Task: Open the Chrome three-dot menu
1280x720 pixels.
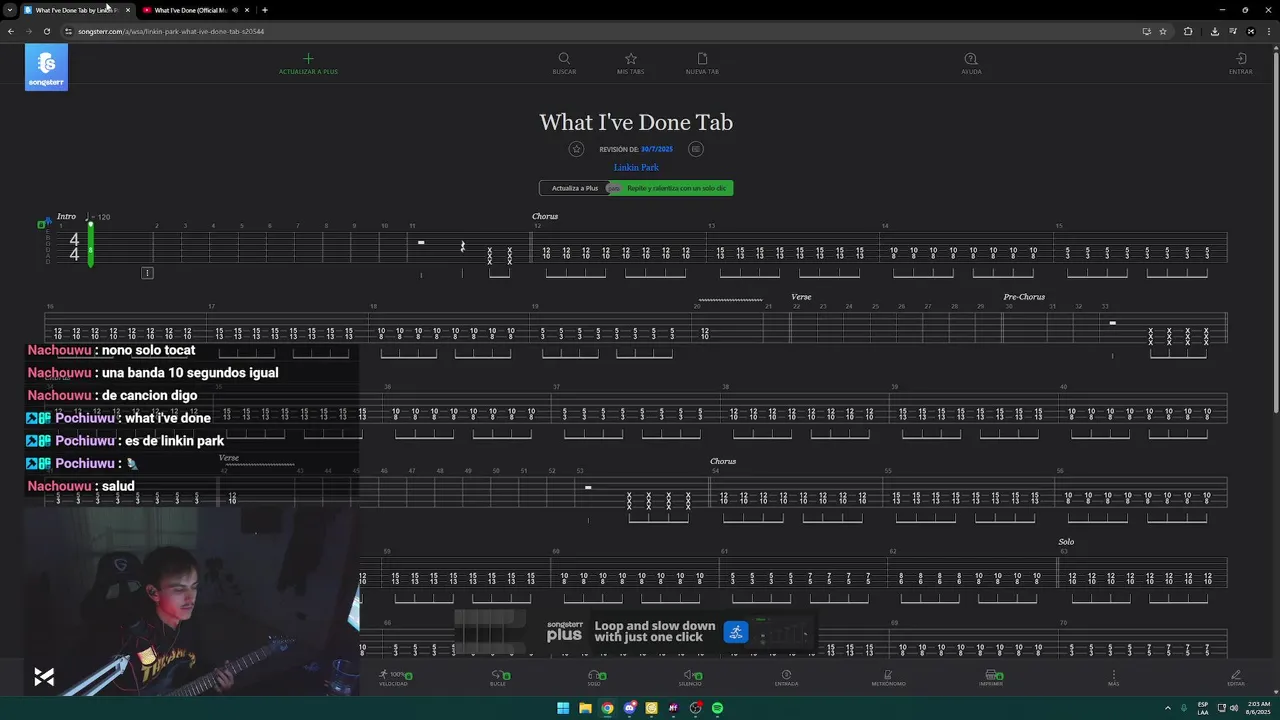Action: 1268,31
